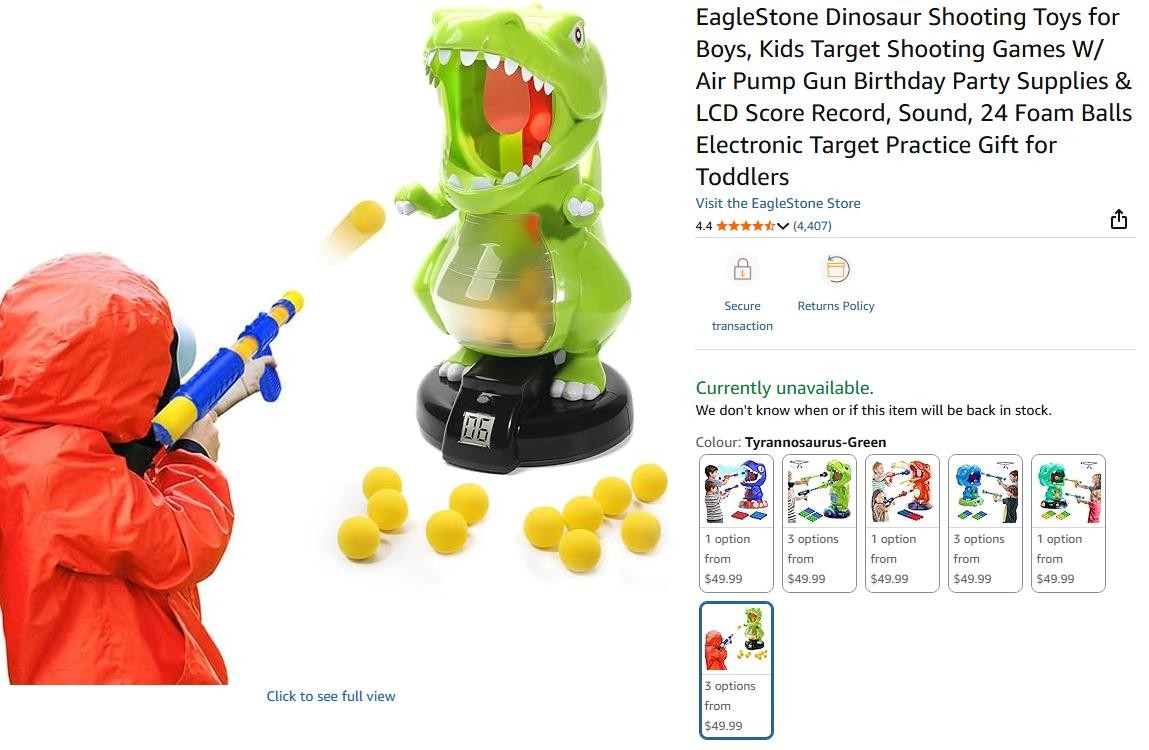Viewport: 1149px width, 750px height.
Task: Click the main dinosaur product image
Action: click(333, 345)
